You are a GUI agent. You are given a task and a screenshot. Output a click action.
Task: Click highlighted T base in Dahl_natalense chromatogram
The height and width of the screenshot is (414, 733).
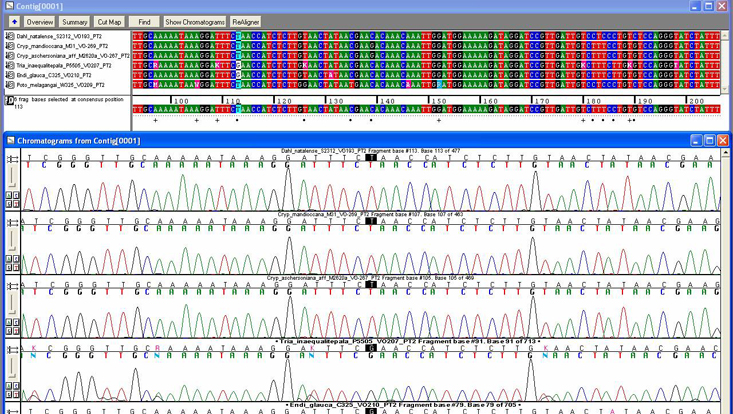[x=371, y=157]
